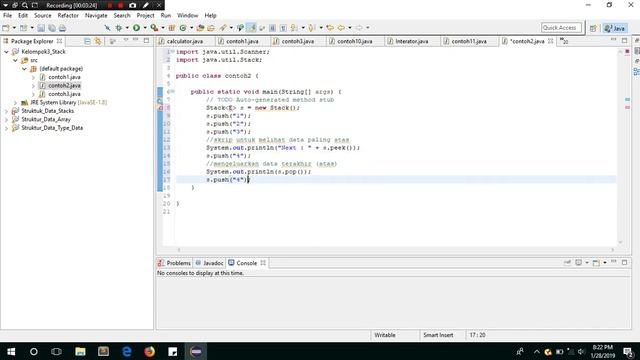Click the New Java Package icon
Viewport: 640px width, 360px height.
click(172, 28)
